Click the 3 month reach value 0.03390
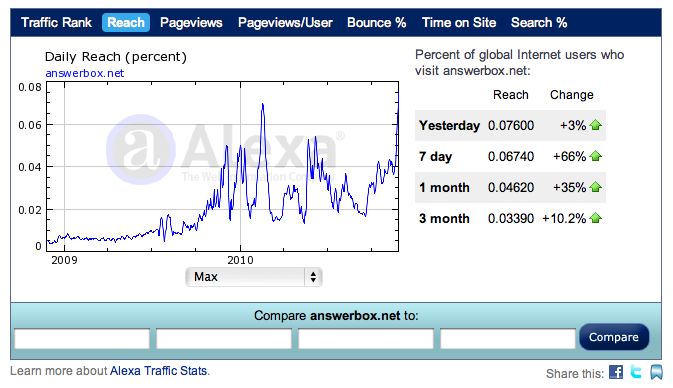Viewport: 673px width, 388px height. pyautogui.click(x=511, y=218)
